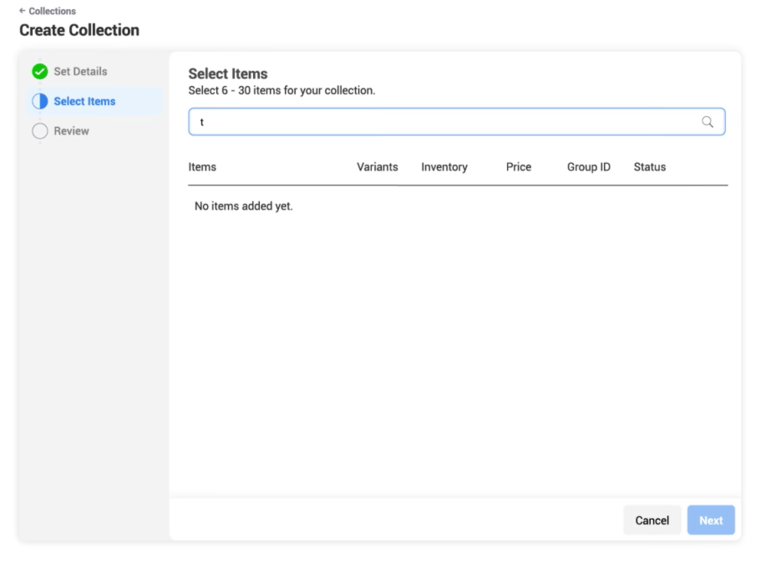
Task: Click the half-filled blue circle step icon
Action: tap(40, 102)
